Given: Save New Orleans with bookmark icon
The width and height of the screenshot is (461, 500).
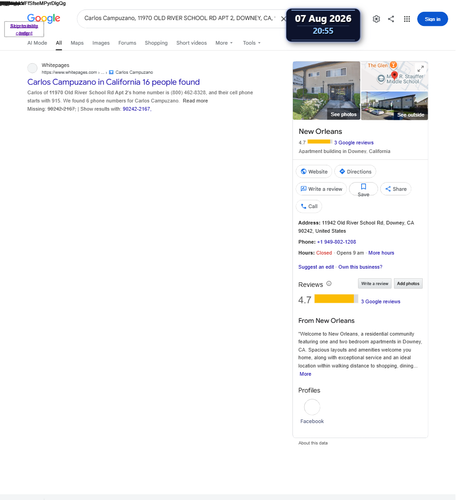Looking at the screenshot, I should coord(363,189).
